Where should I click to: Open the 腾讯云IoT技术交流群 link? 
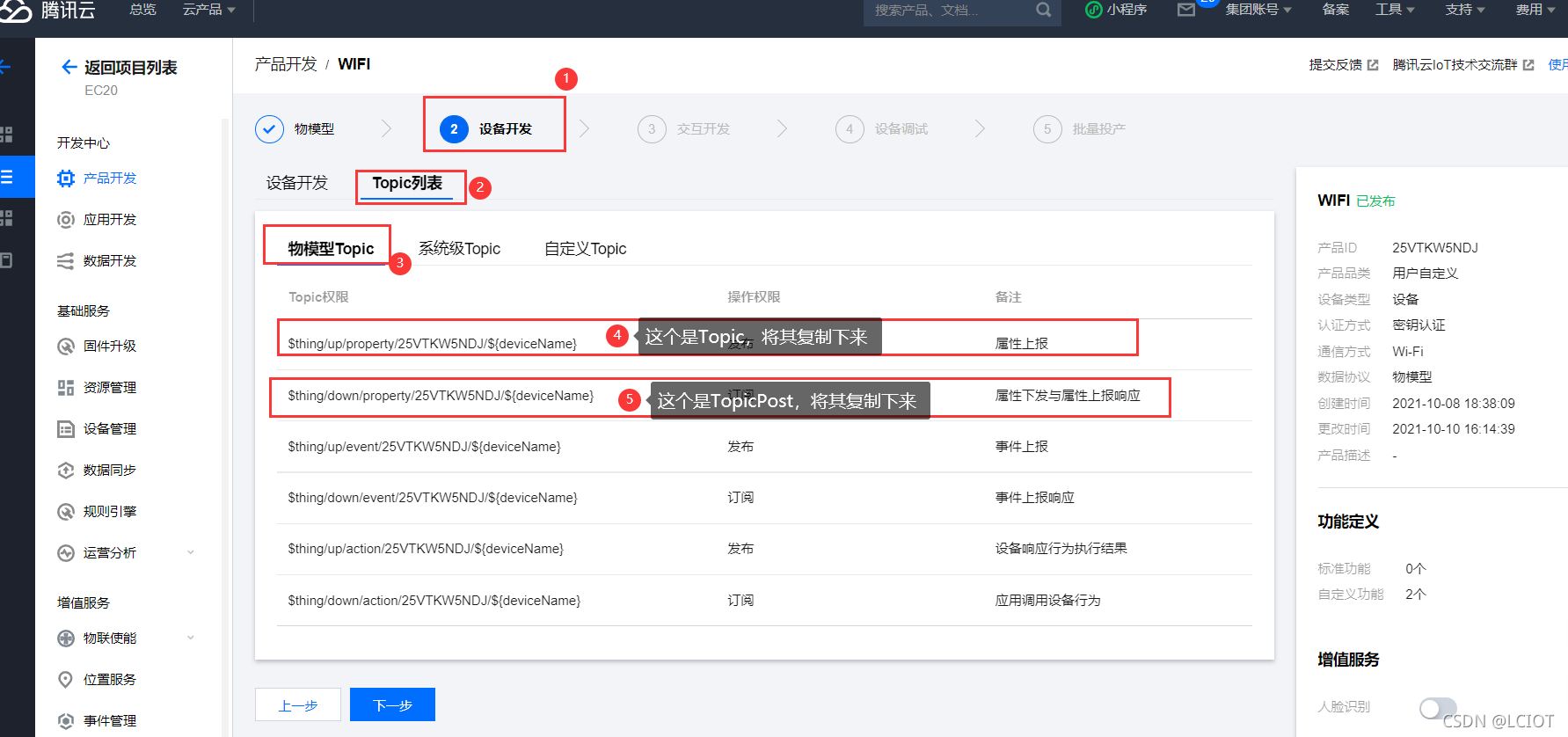point(1455,65)
